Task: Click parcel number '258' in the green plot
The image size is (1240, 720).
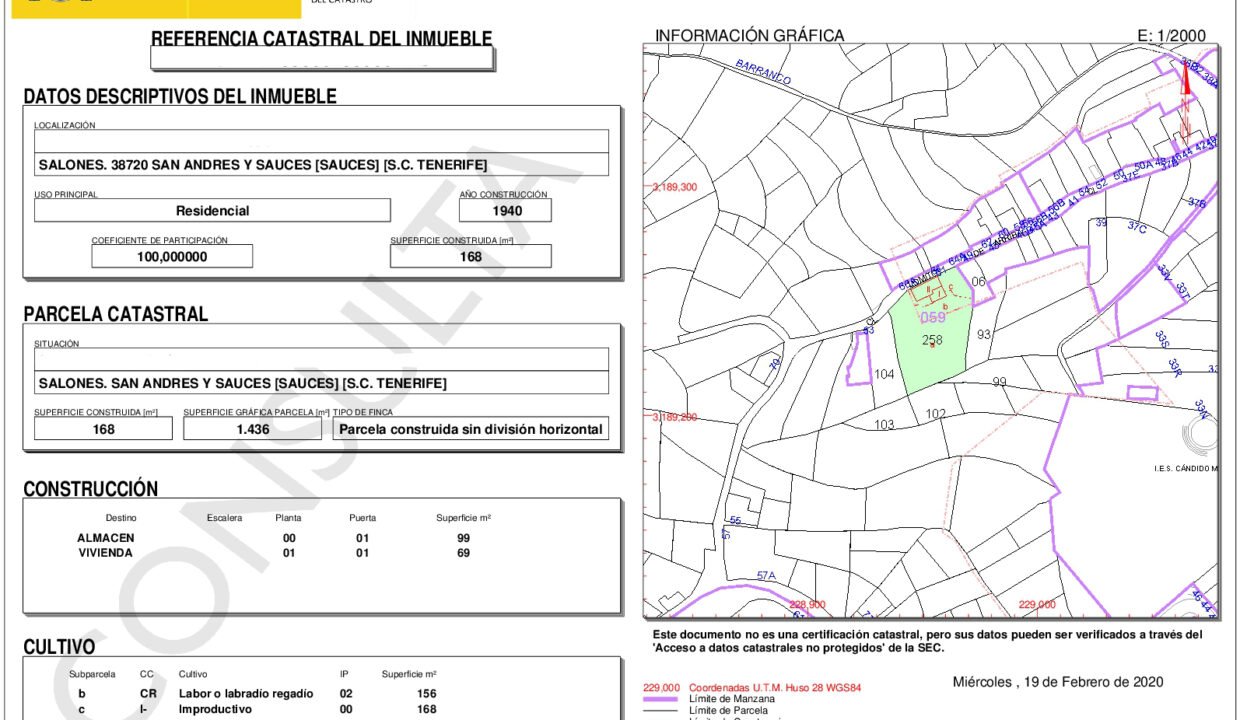Action: click(x=932, y=340)
